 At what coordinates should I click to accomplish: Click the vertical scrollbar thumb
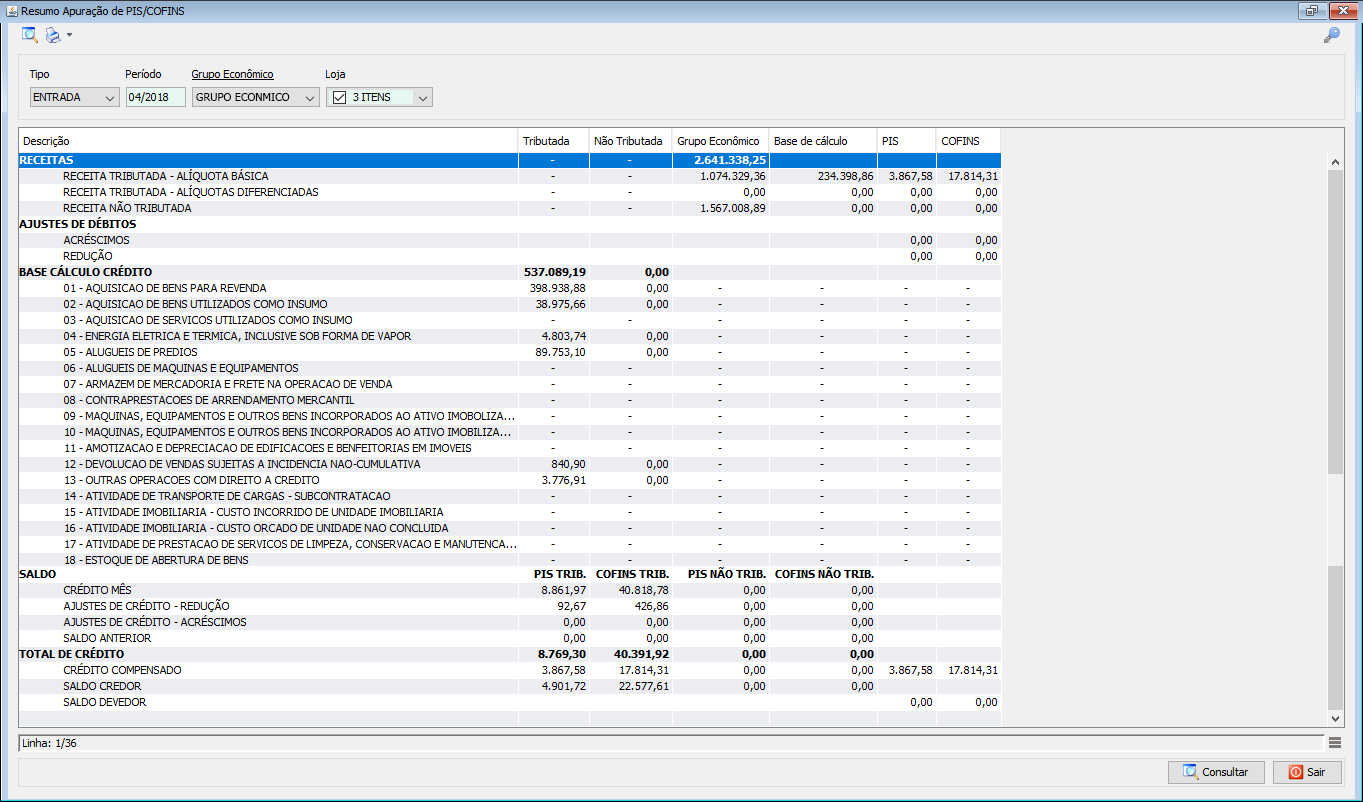coord(1336,320)
